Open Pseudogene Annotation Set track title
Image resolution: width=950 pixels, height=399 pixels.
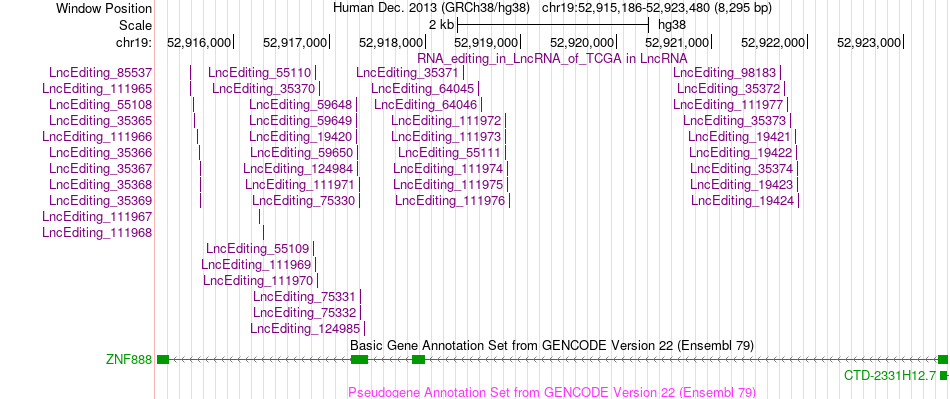tap(552, 392)
